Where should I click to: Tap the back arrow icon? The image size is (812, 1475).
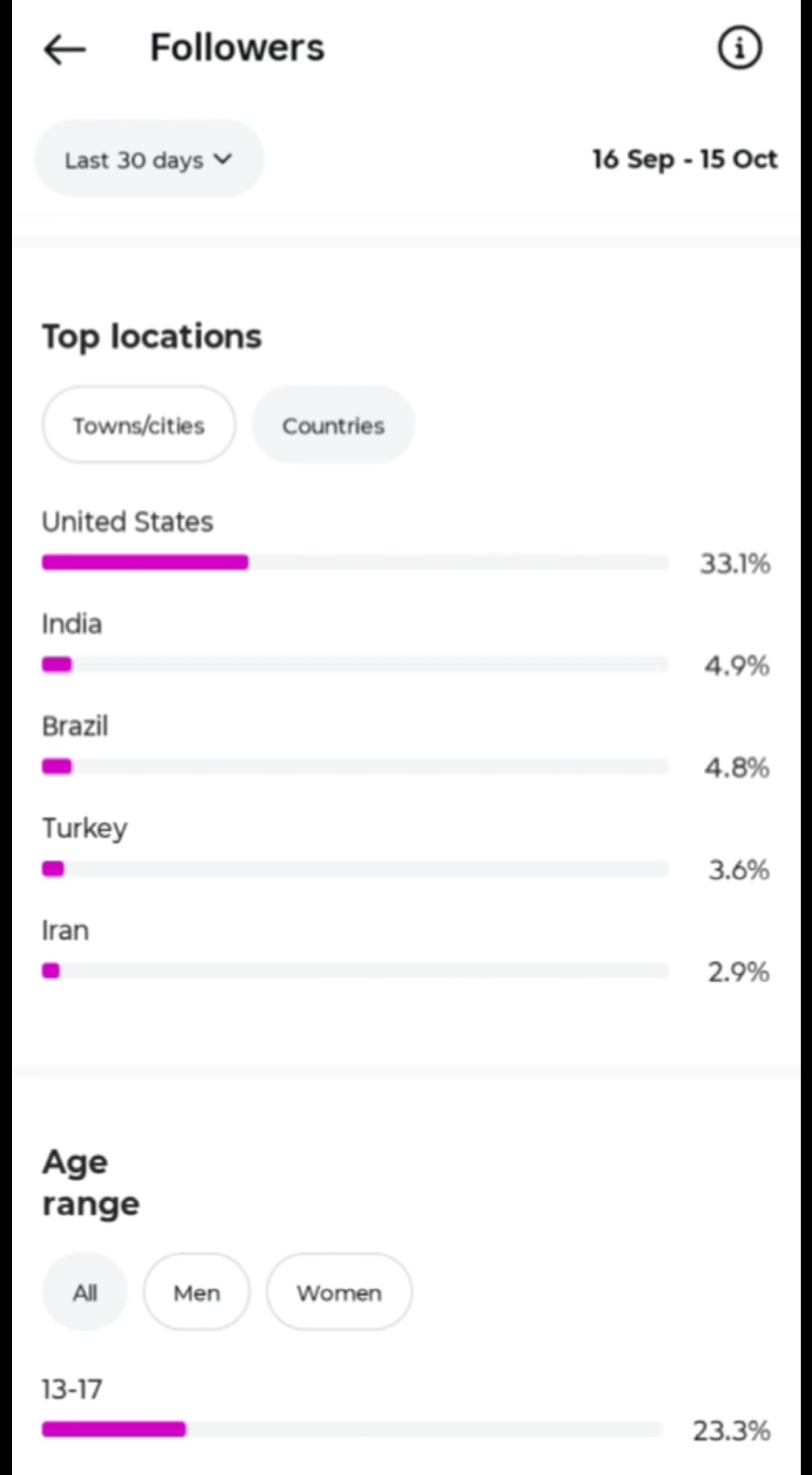coord(65,50)
